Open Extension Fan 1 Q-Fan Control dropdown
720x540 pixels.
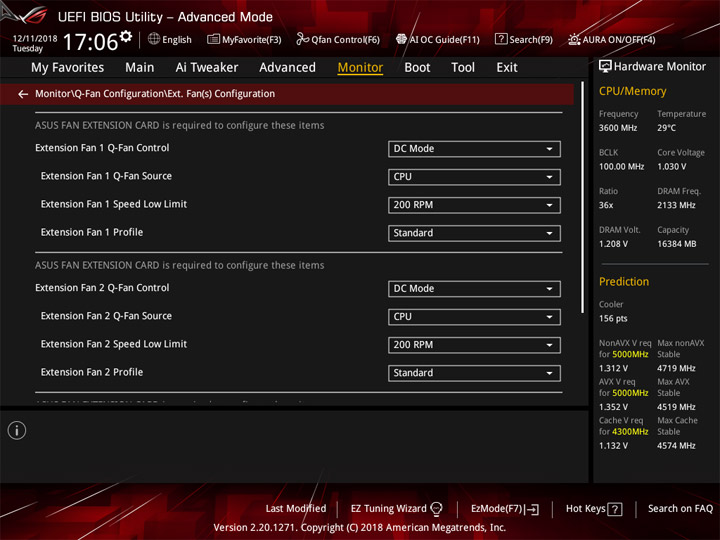pyautogui.click(x=474, y=149)
